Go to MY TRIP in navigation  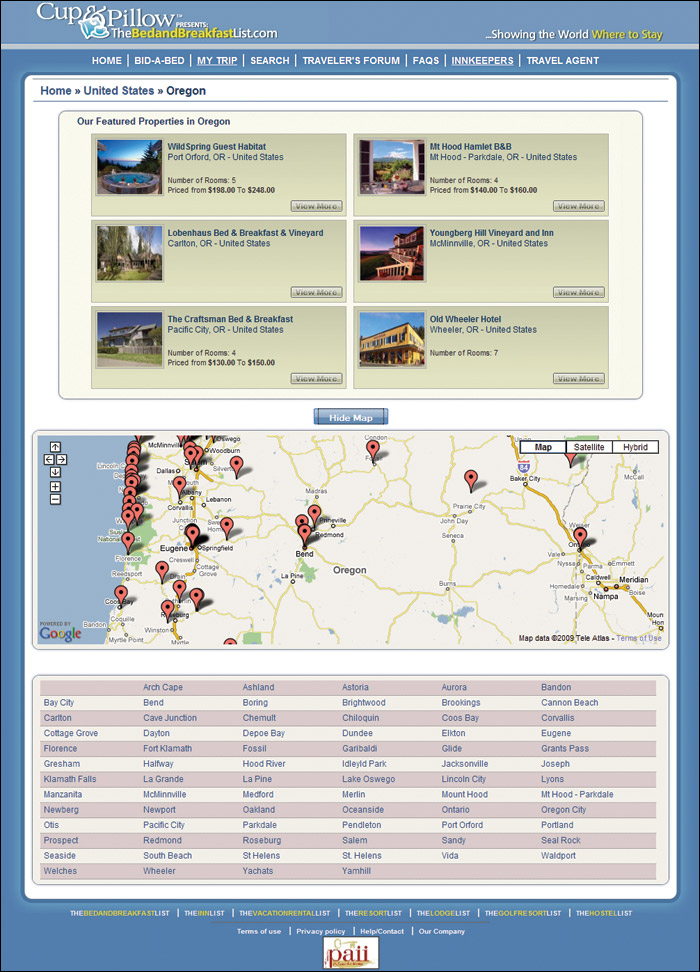217,61
